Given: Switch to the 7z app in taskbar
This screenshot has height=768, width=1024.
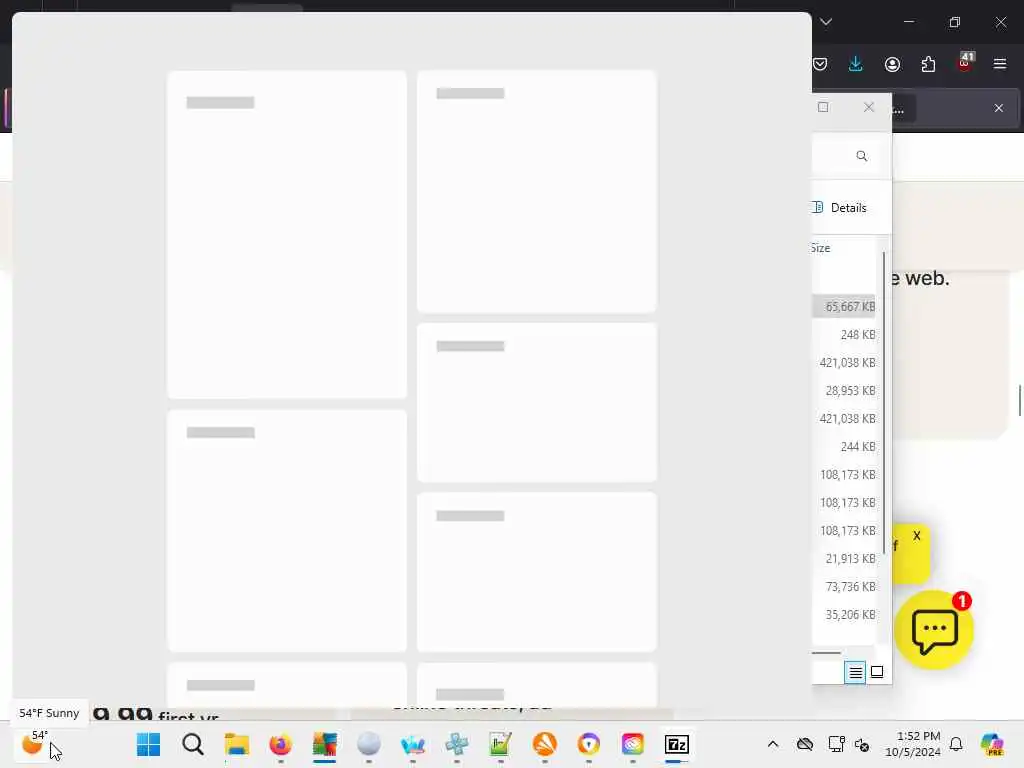Looking at the screenshot, I should pyautogui.click(x=677, y=744).
